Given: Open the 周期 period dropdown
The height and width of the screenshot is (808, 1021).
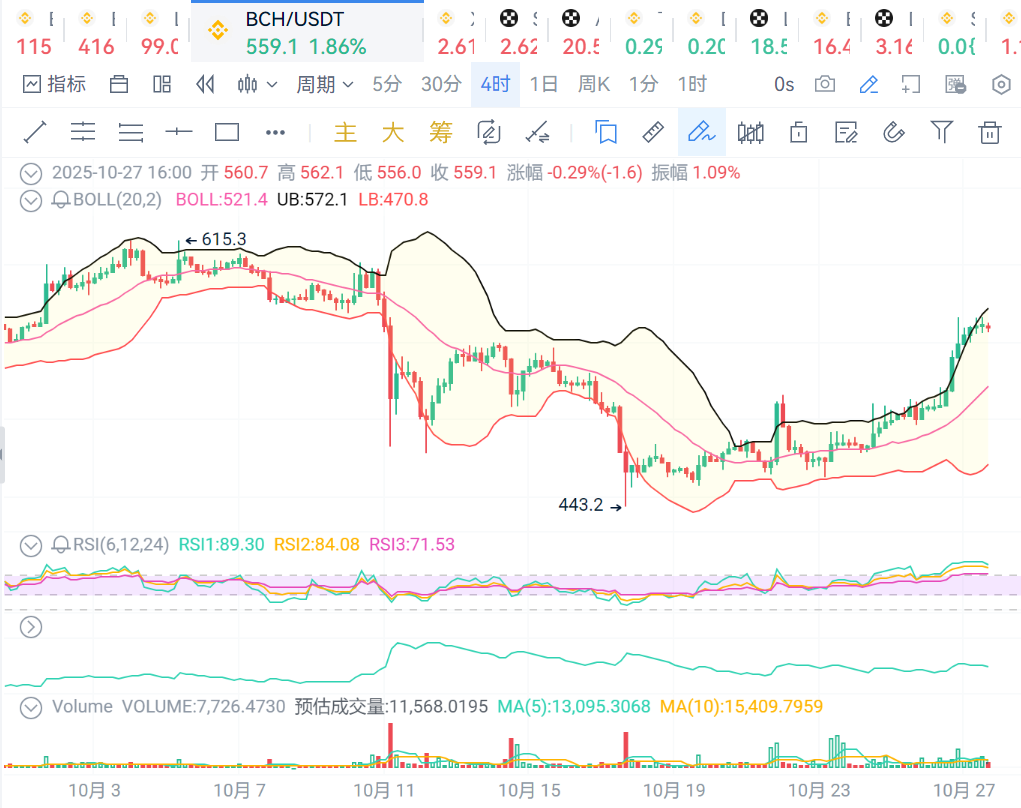Looking at the screenshot, I should click(324, 84).
